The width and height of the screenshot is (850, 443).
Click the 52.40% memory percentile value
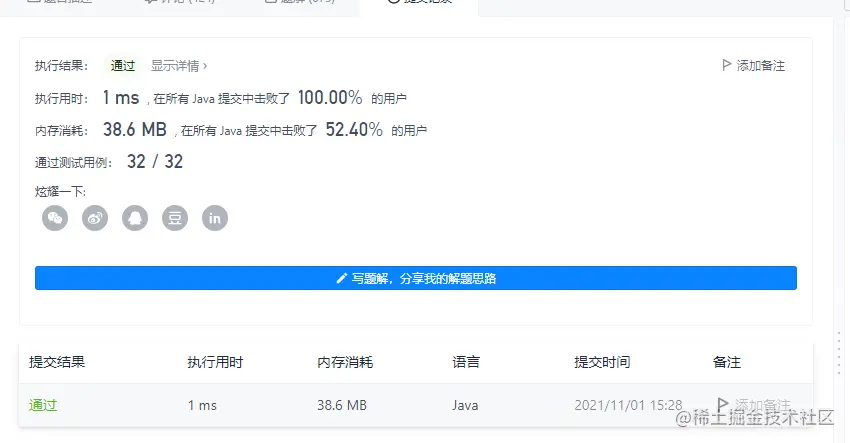click(x=354, y=130)
